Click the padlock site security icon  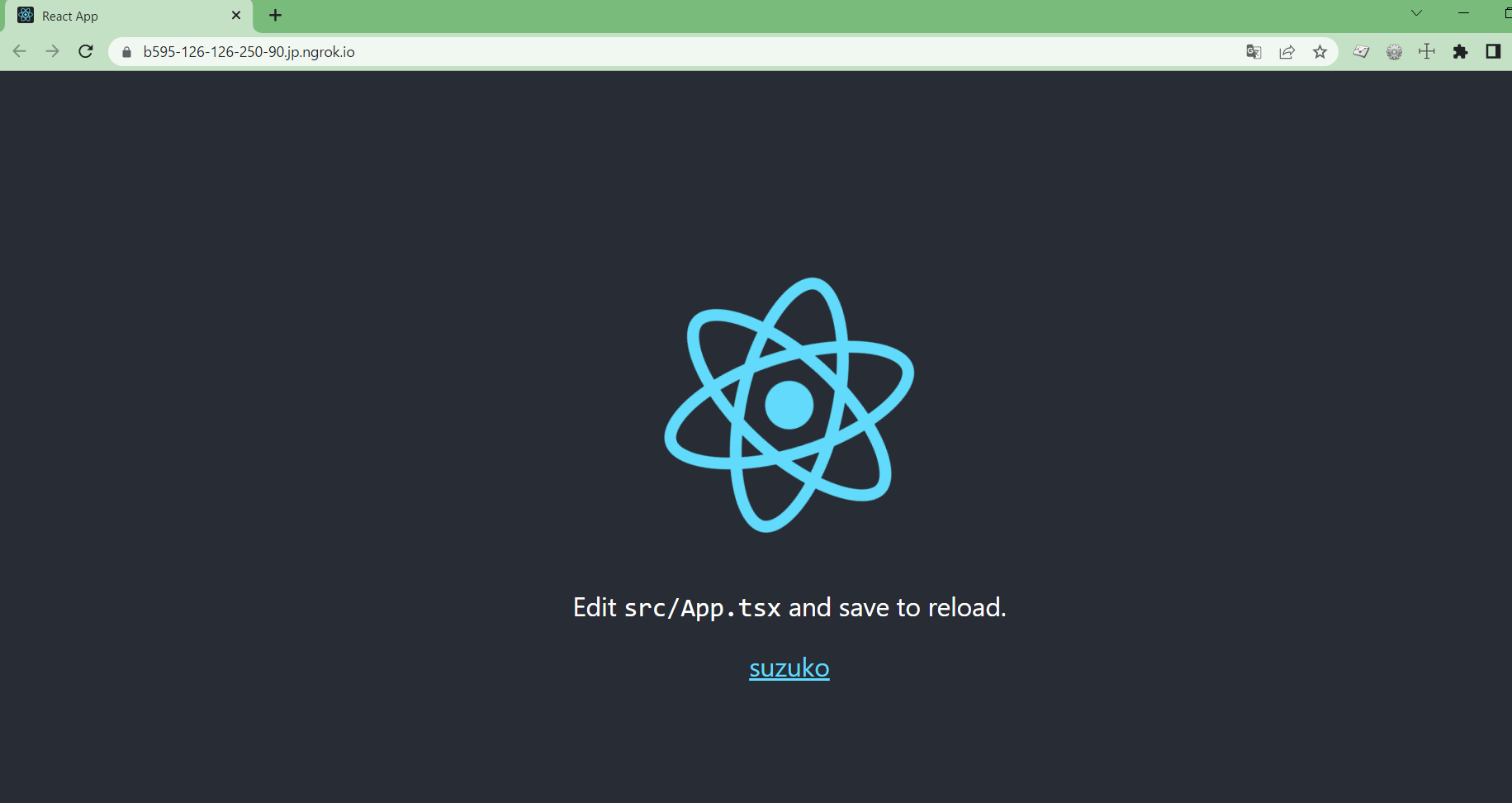click(x=126, y=52)
